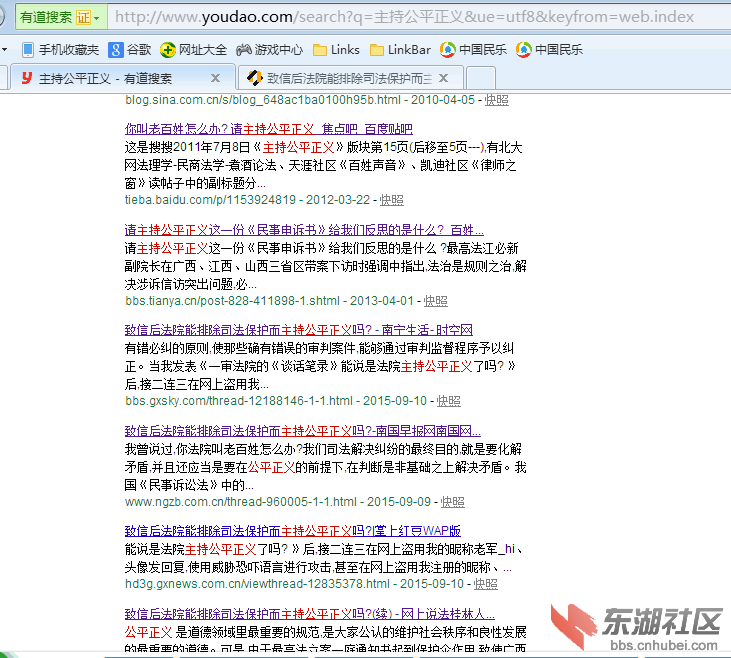Viewport: 731px width, 658px height.
Task: Open 快照 cache for tieba.baidu.com result
Action: pyautogui.click(x=392, y=200)
